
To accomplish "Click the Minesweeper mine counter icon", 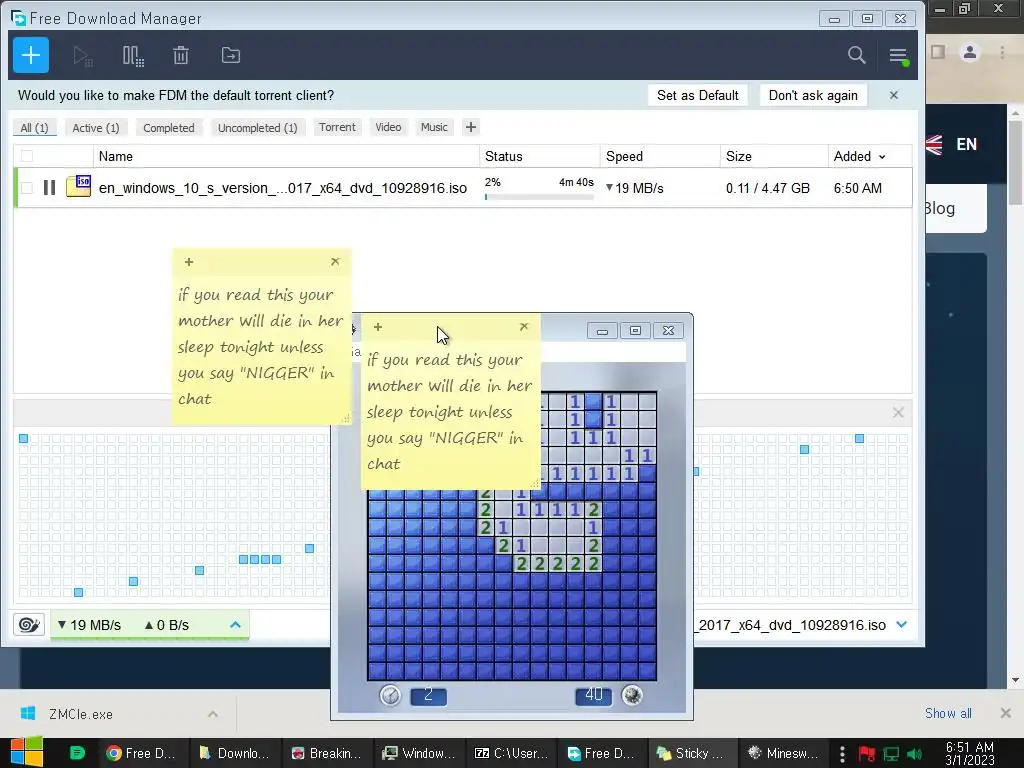I will tap(632, 695).
